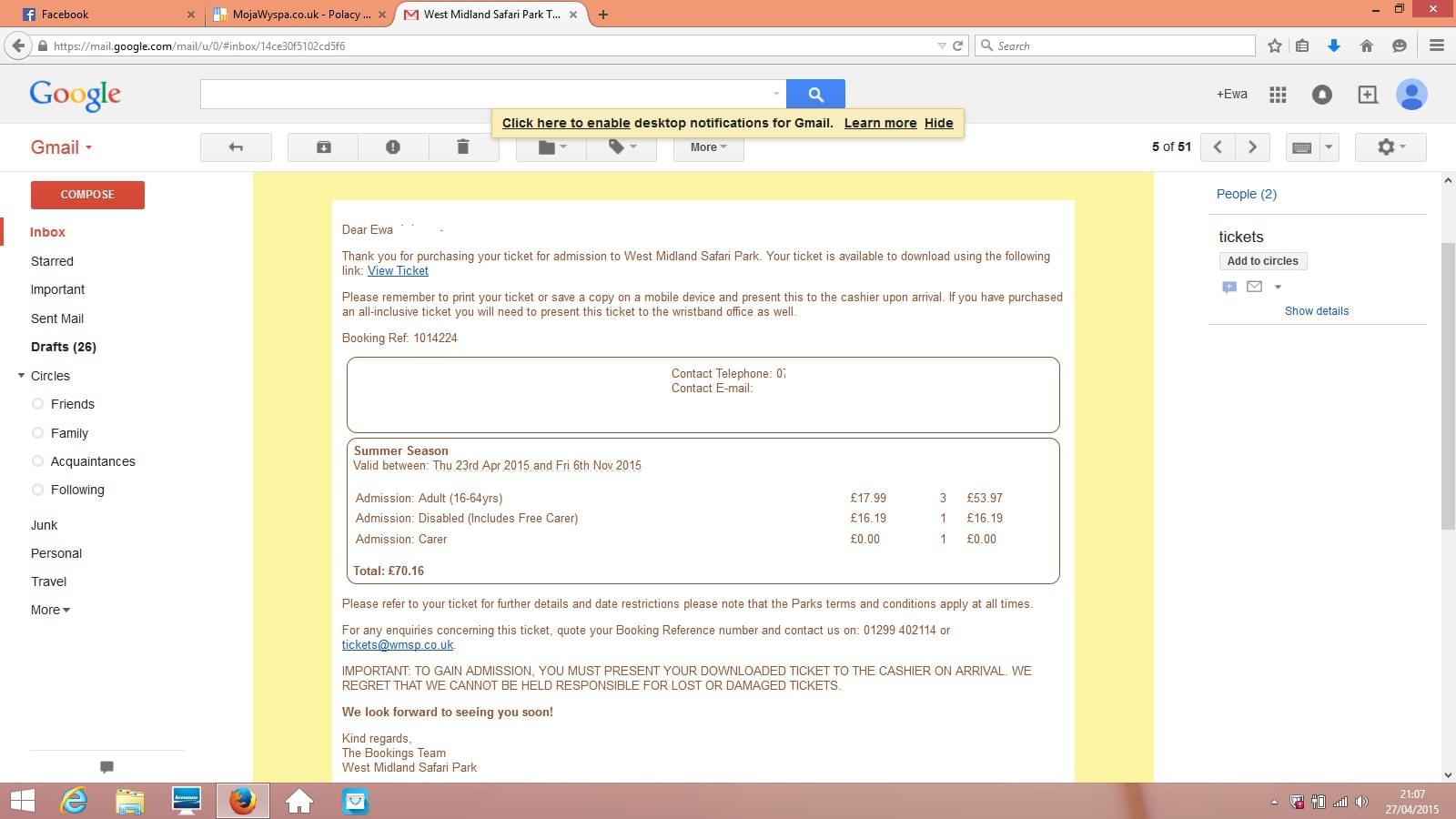Open the Gmail settings gear menu
The height and width of the screenshot is (819, 1456).
[1390, 147]
